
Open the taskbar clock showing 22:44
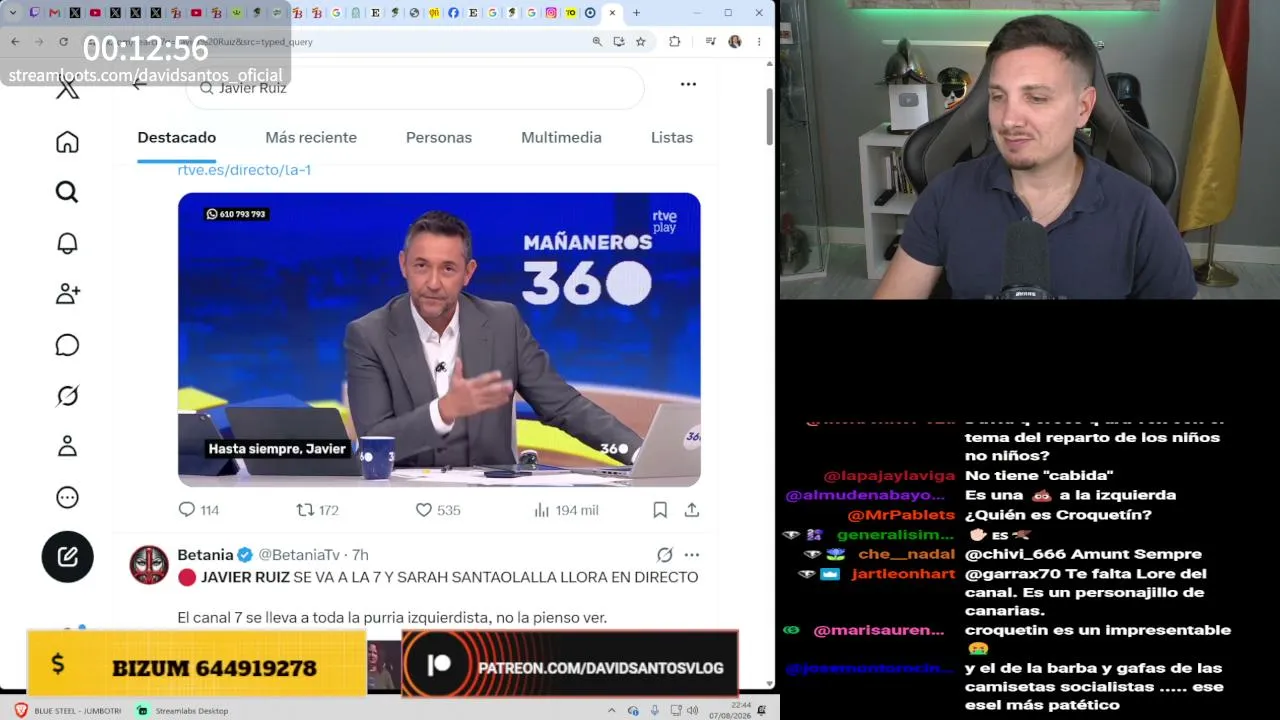(730, 711)
